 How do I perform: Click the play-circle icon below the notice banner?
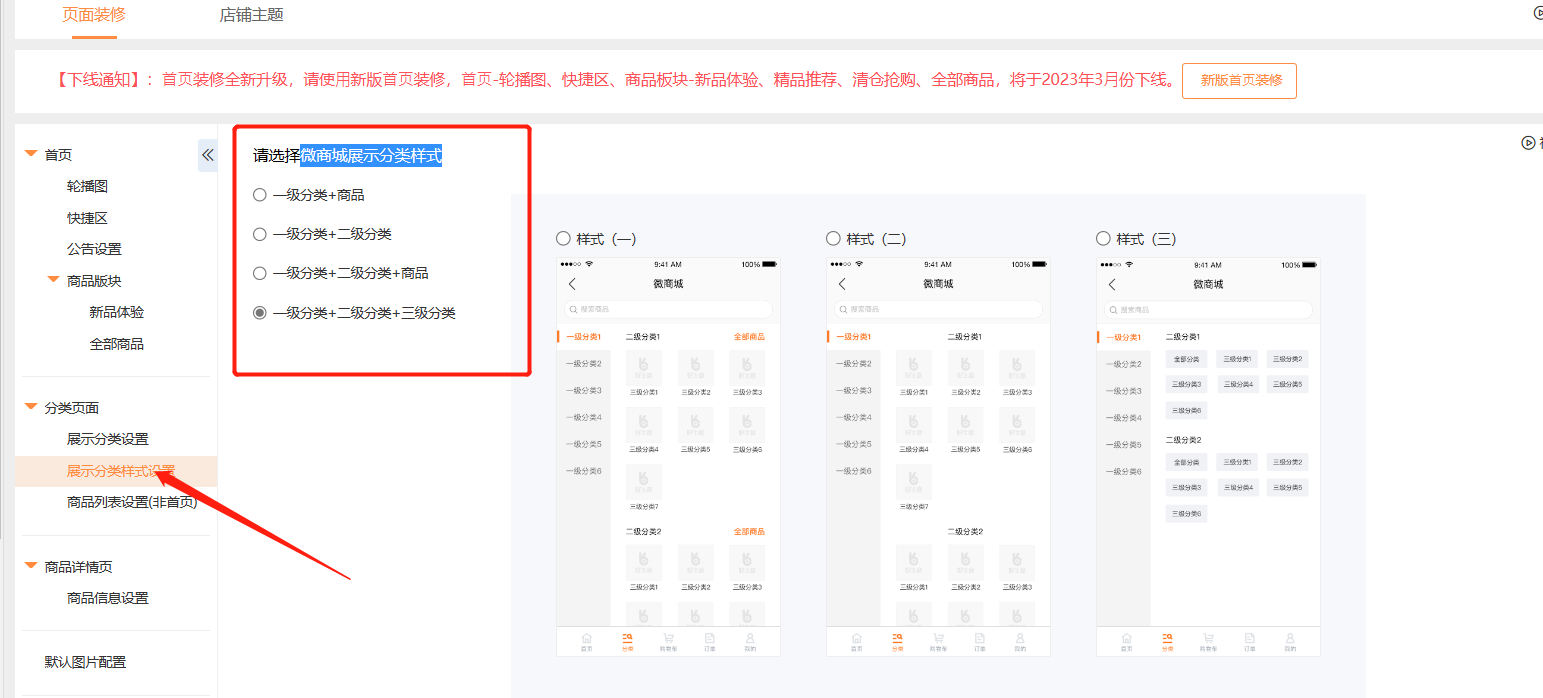tap(1528, 143)
